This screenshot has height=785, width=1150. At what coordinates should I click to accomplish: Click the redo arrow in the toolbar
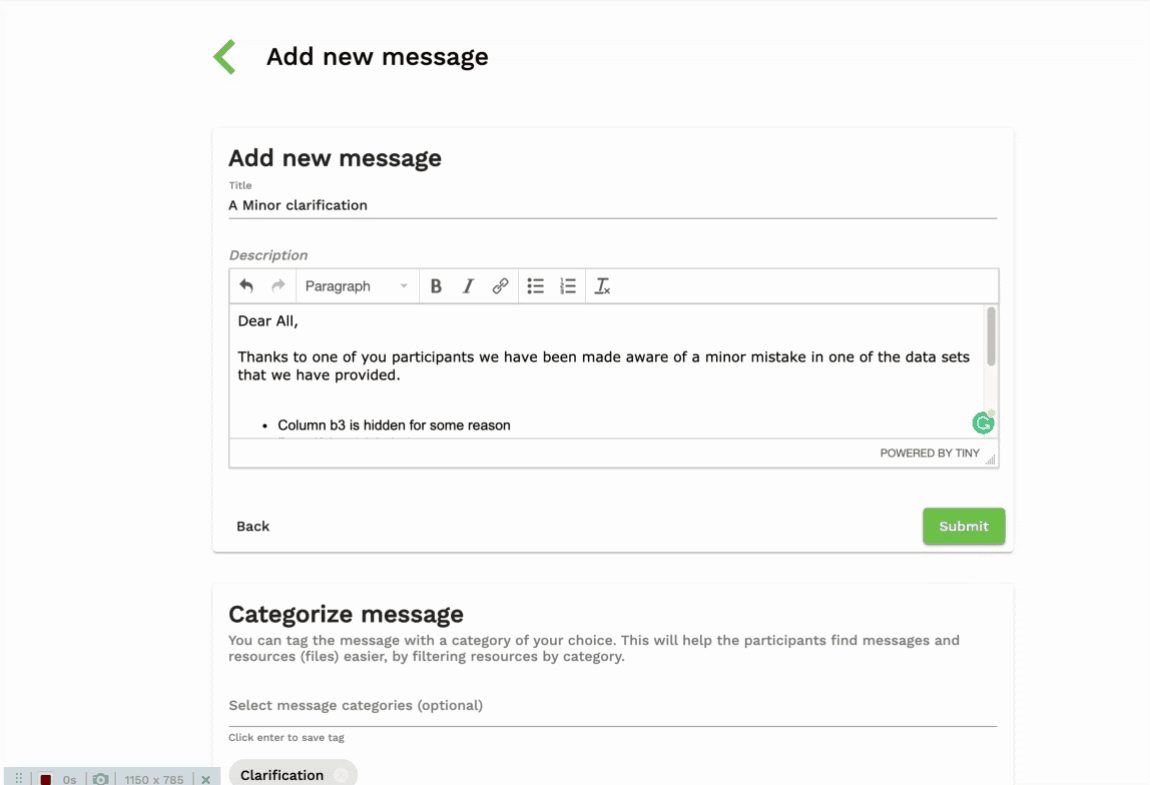(x=278, y=286)
